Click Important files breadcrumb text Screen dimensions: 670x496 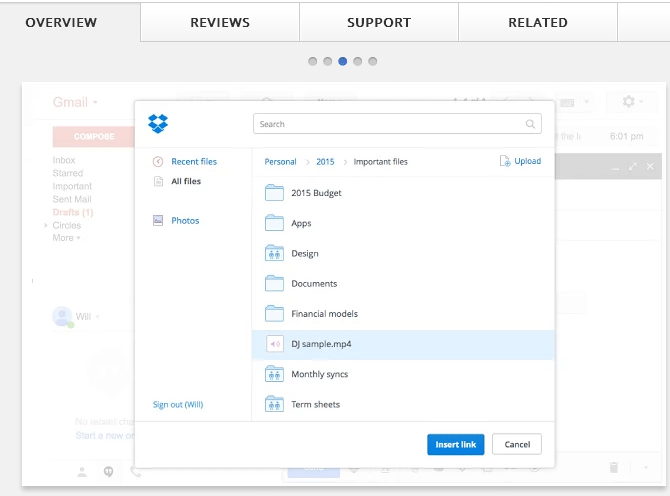coord(380,161)
